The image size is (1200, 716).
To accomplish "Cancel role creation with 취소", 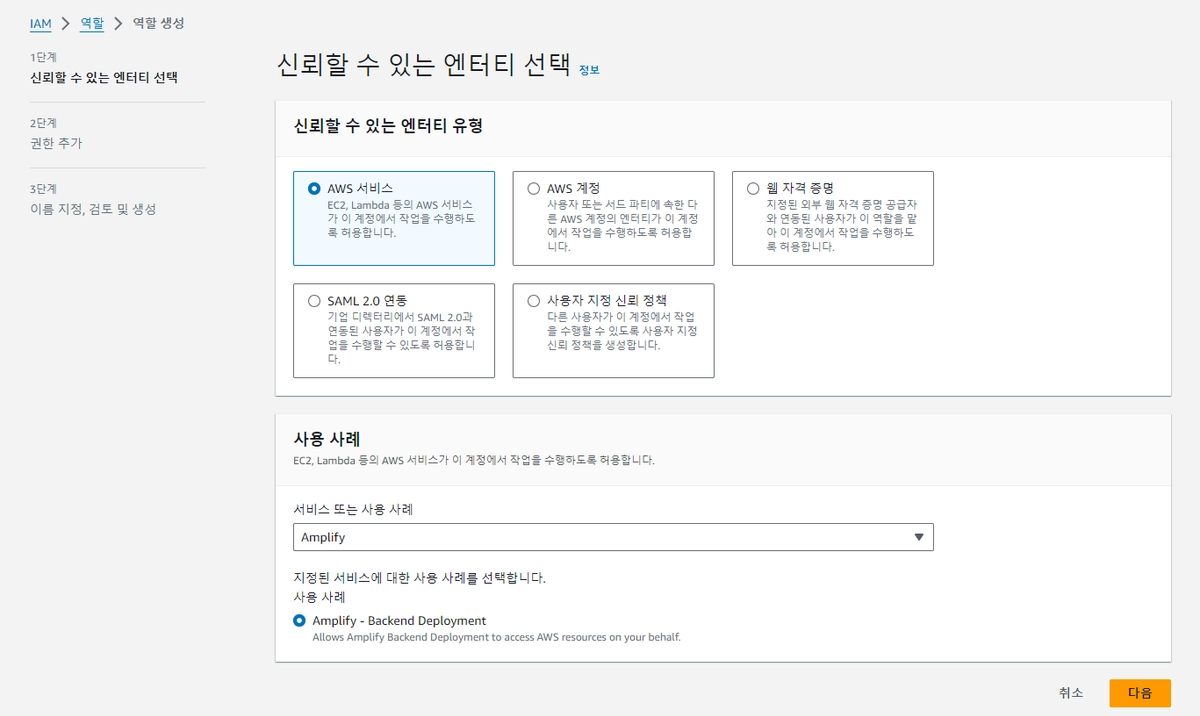I will pos(1071,693).
